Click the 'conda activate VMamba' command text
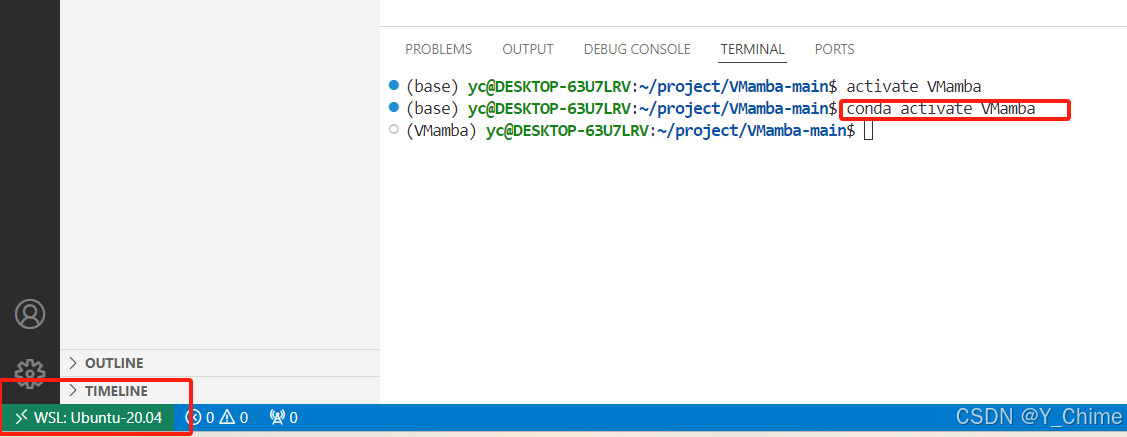The width and height of the screenshot is (1127, 437). coord(941,109)
